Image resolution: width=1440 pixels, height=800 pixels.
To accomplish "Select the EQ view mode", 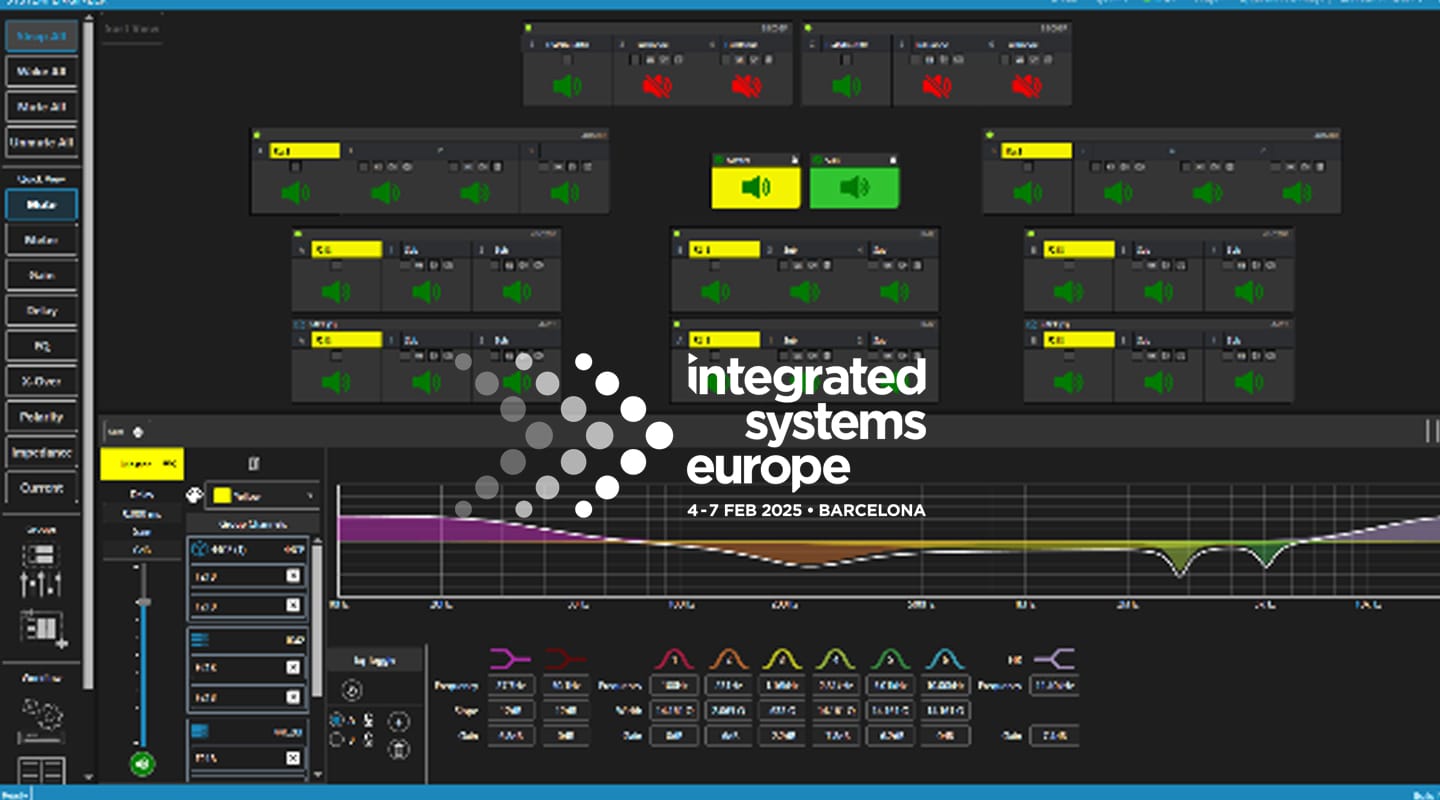I will click(41, 346).
